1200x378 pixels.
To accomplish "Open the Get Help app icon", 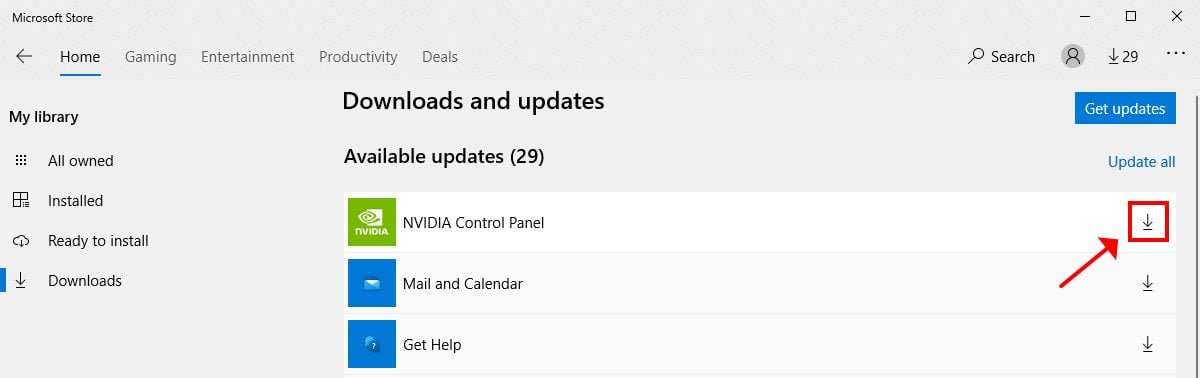I will click(x=372, y=344).
